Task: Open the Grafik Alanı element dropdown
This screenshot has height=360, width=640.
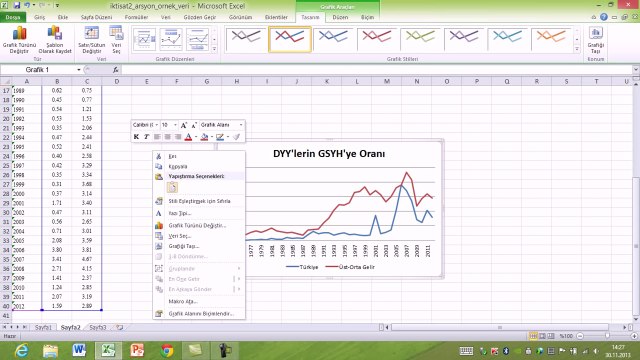Action: pos(241,125)
